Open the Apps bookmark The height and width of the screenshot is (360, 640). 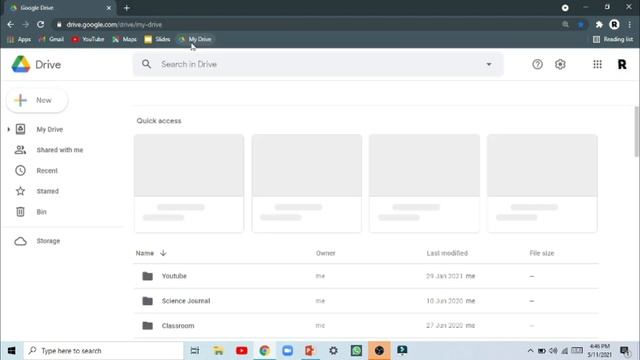pos(19,39)
